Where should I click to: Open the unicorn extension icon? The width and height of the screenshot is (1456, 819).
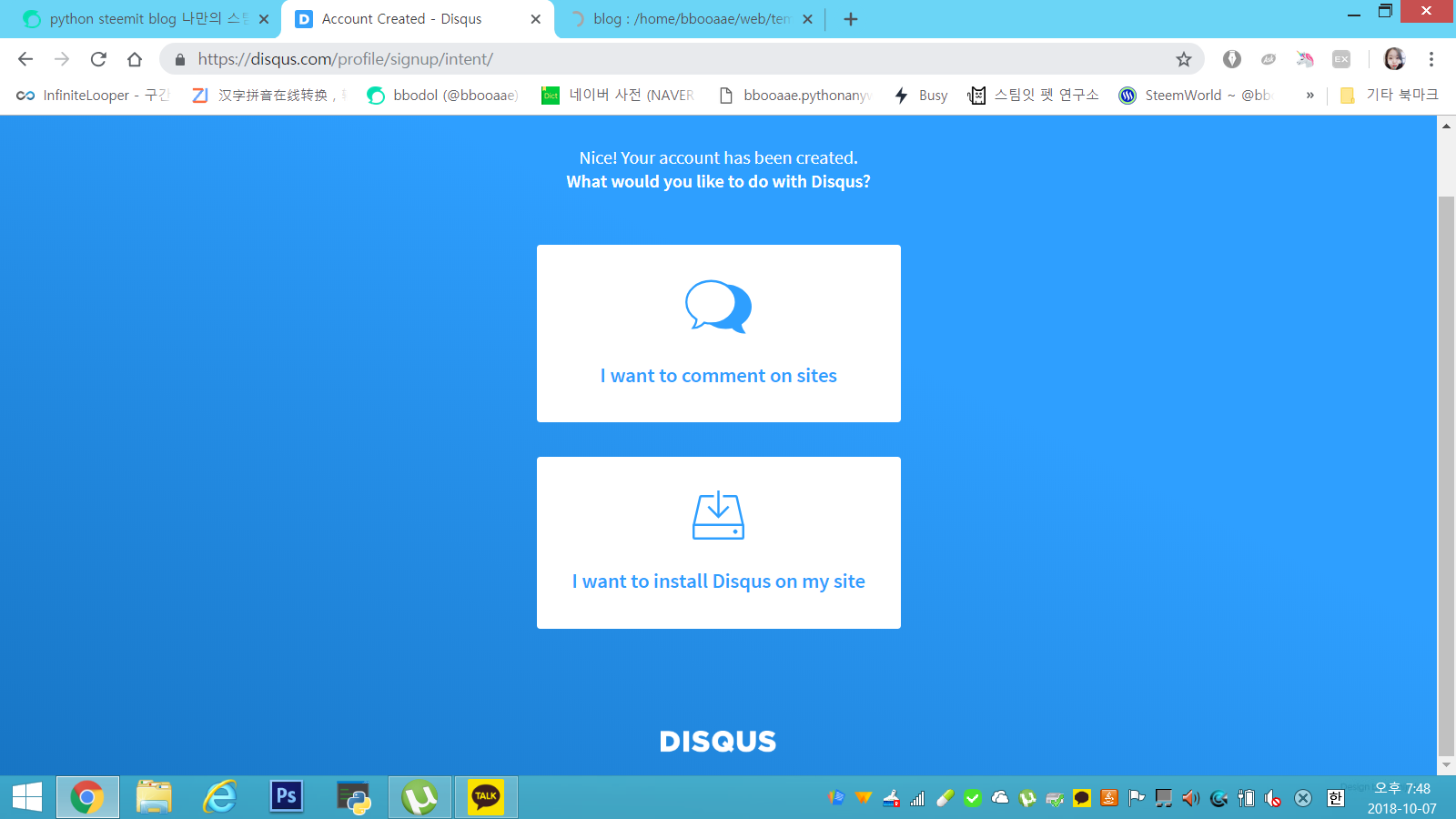coord(1305,59)
